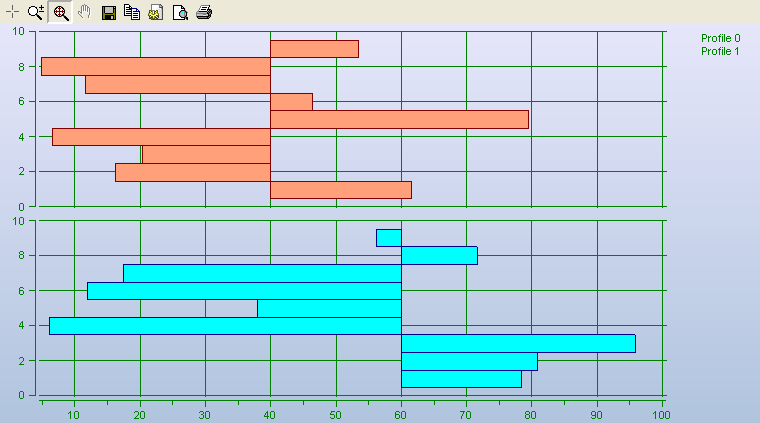Image resolution: width=760 pixels, height=423 pixels.
Task: Open the print preview icon
Action: tap(180, 12)
